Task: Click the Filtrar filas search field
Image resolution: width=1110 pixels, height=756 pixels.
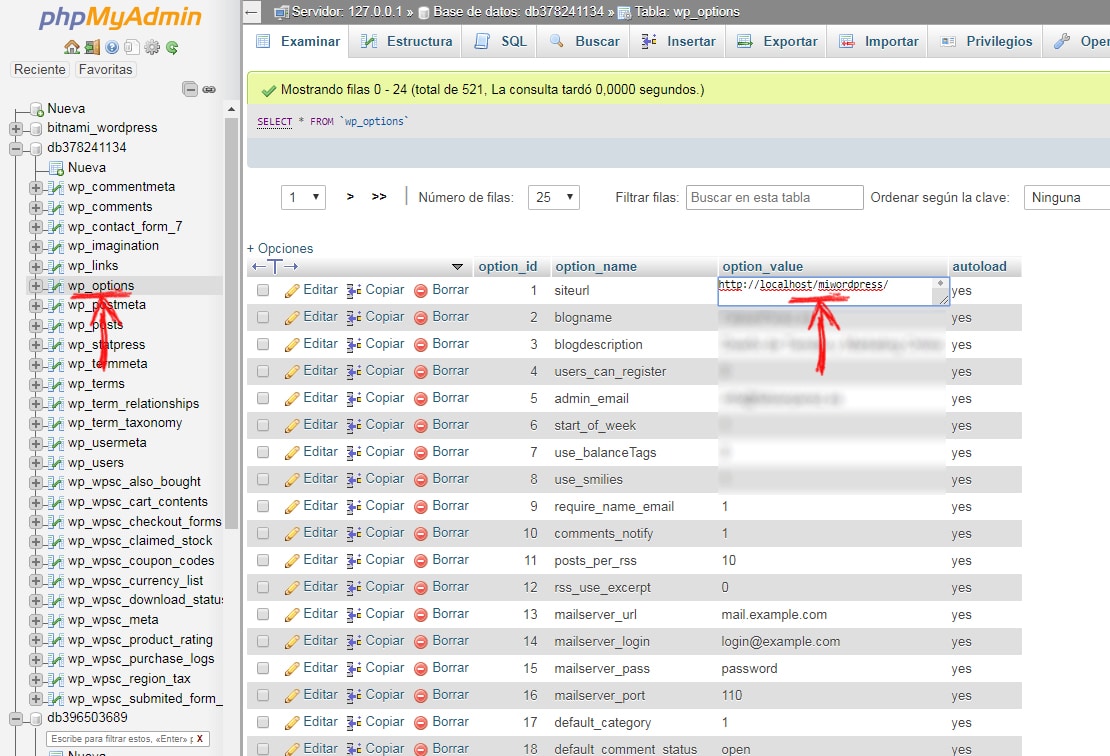Action: tap(775, 197)
